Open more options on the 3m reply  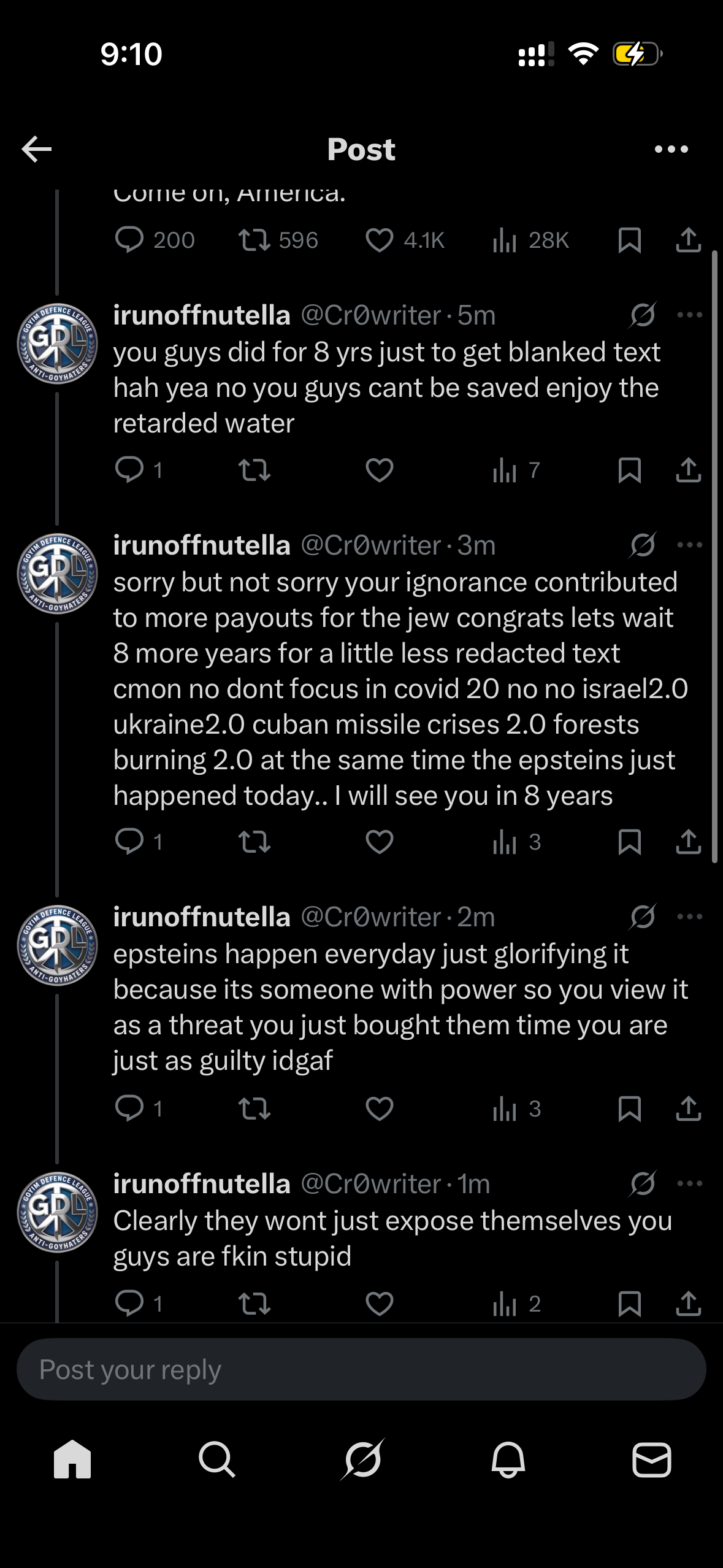tap(689, 545)
